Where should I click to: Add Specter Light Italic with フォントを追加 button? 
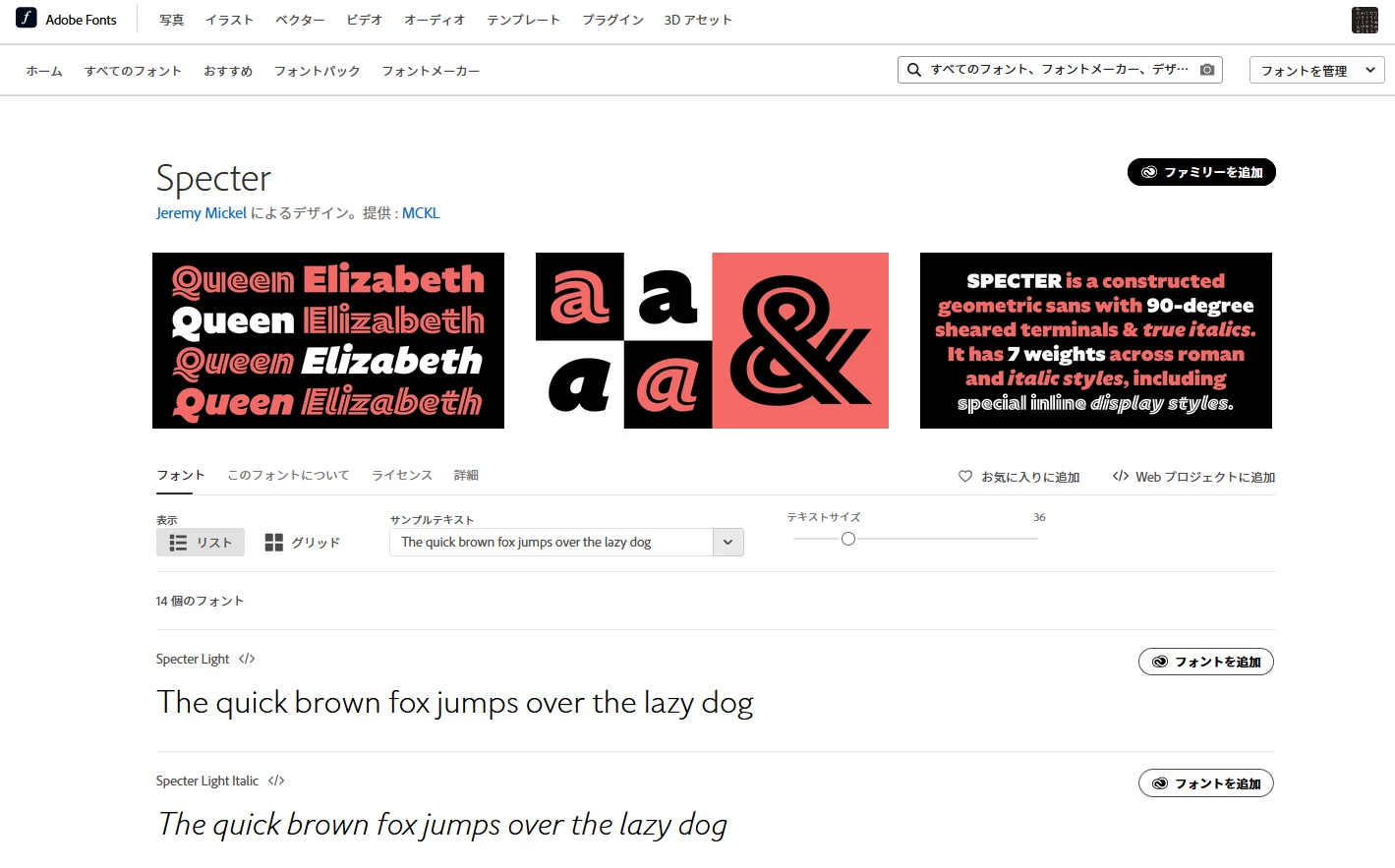pyautogui.click(x=1206, y=783)
